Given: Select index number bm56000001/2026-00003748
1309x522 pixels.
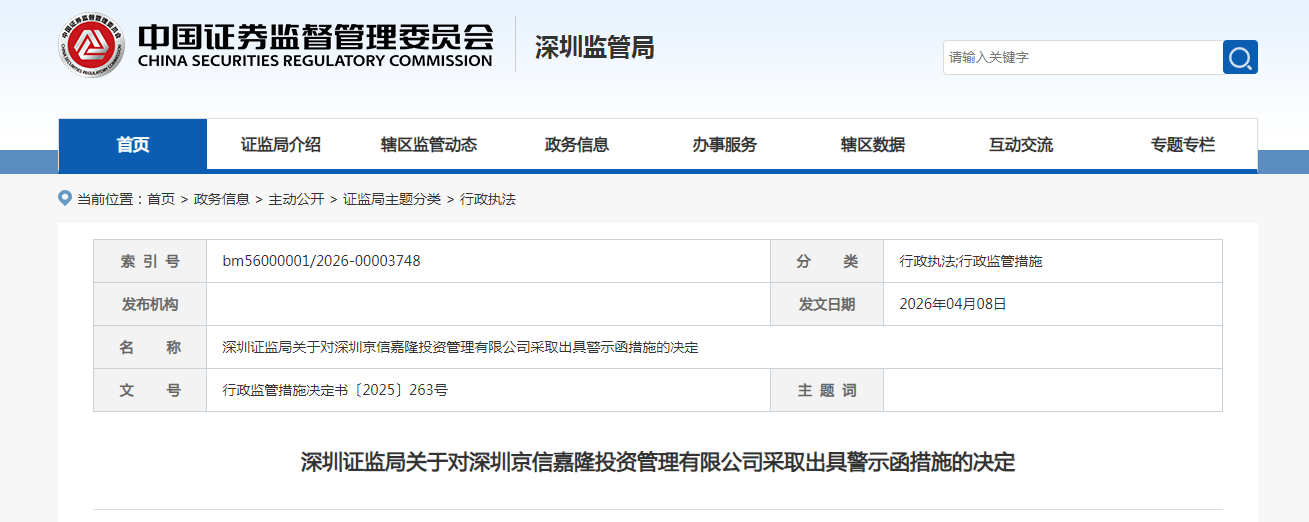Looking at the screenshot, I should pos(321,261).
